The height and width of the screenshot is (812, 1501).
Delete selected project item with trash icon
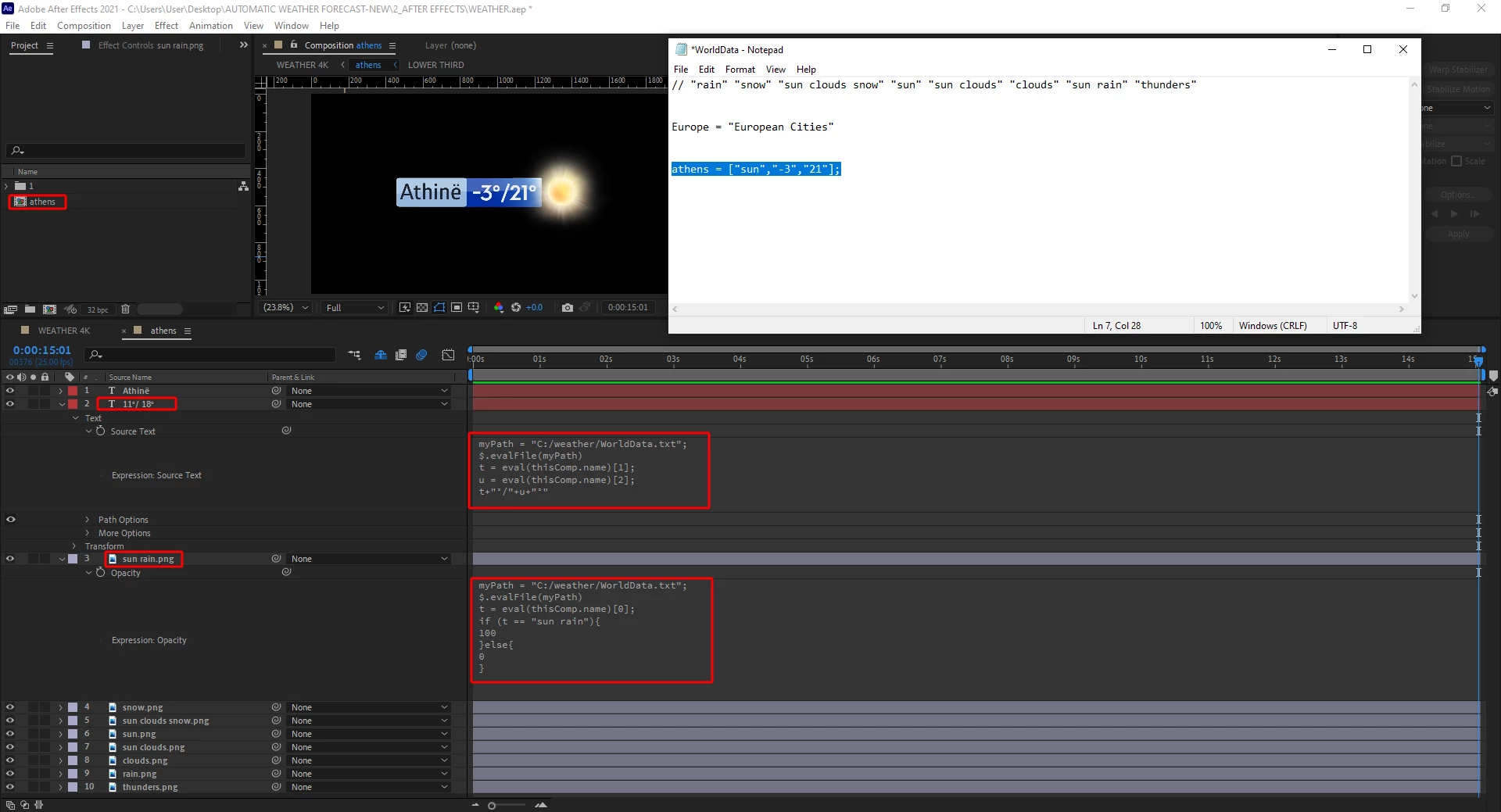[125, 309]
